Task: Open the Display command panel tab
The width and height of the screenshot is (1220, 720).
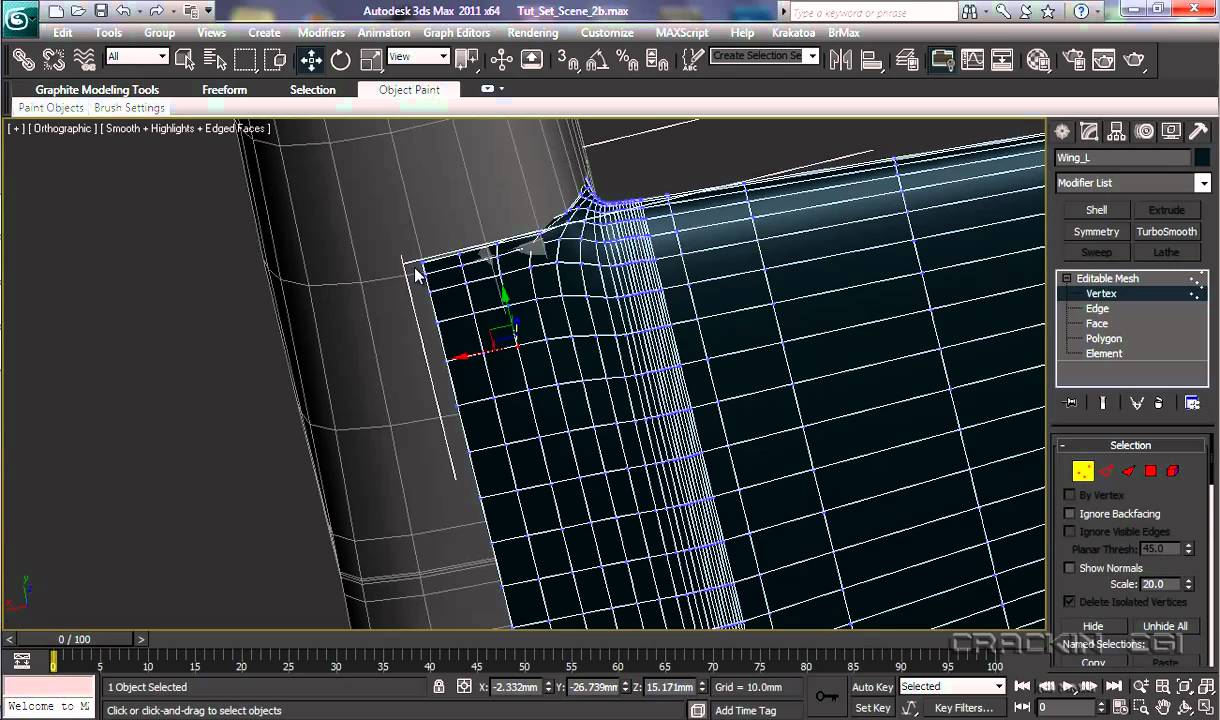Action: click(1171, 131)
